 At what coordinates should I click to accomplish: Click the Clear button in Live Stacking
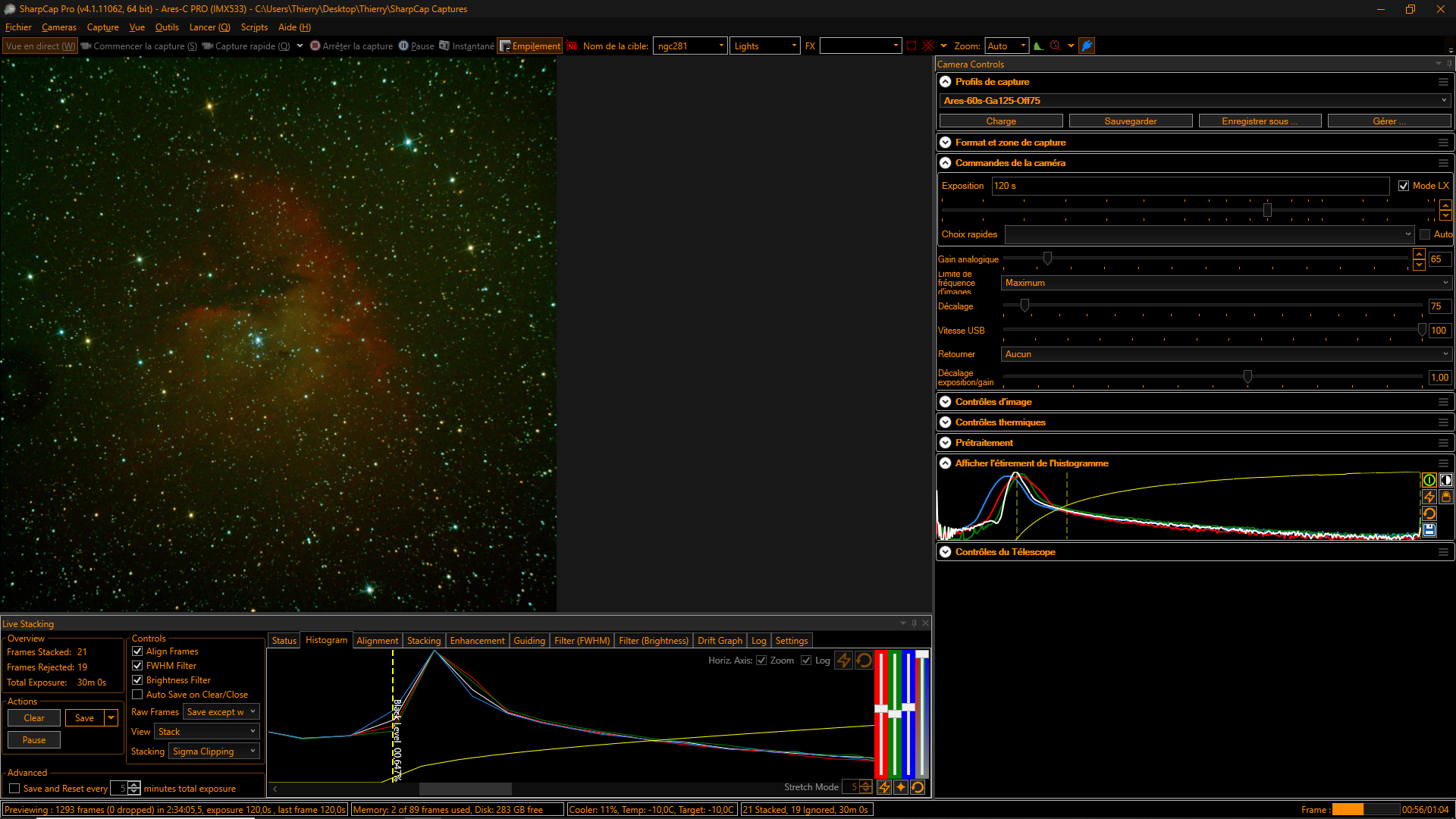point(34,718)
